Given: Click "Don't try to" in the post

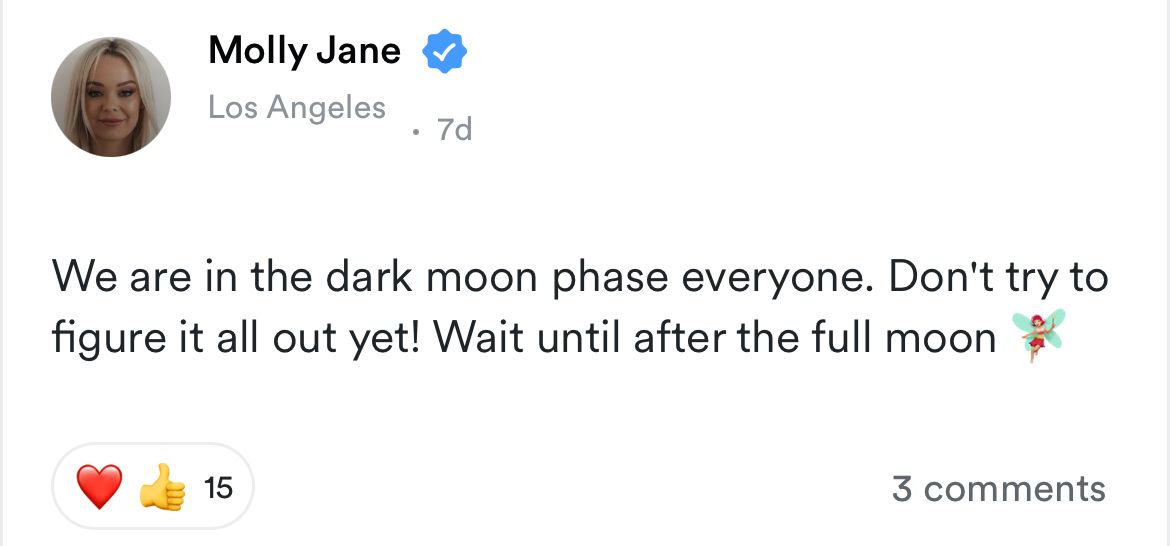Looking at the screenshot, I should coord(998,277).
